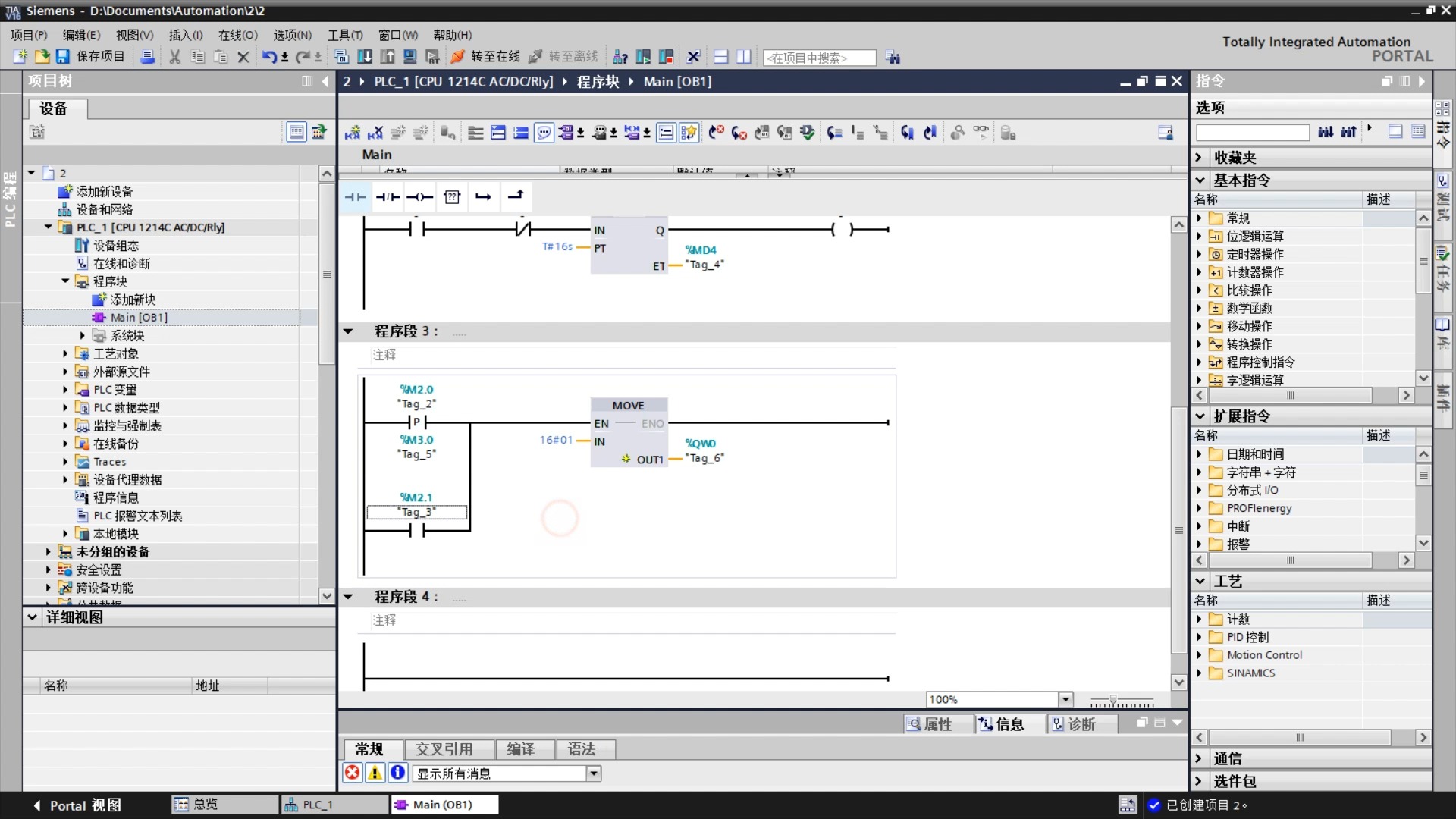This screenshot has height=819, width=1456.
Task: Click the project search input field
Action: (819, 58)
